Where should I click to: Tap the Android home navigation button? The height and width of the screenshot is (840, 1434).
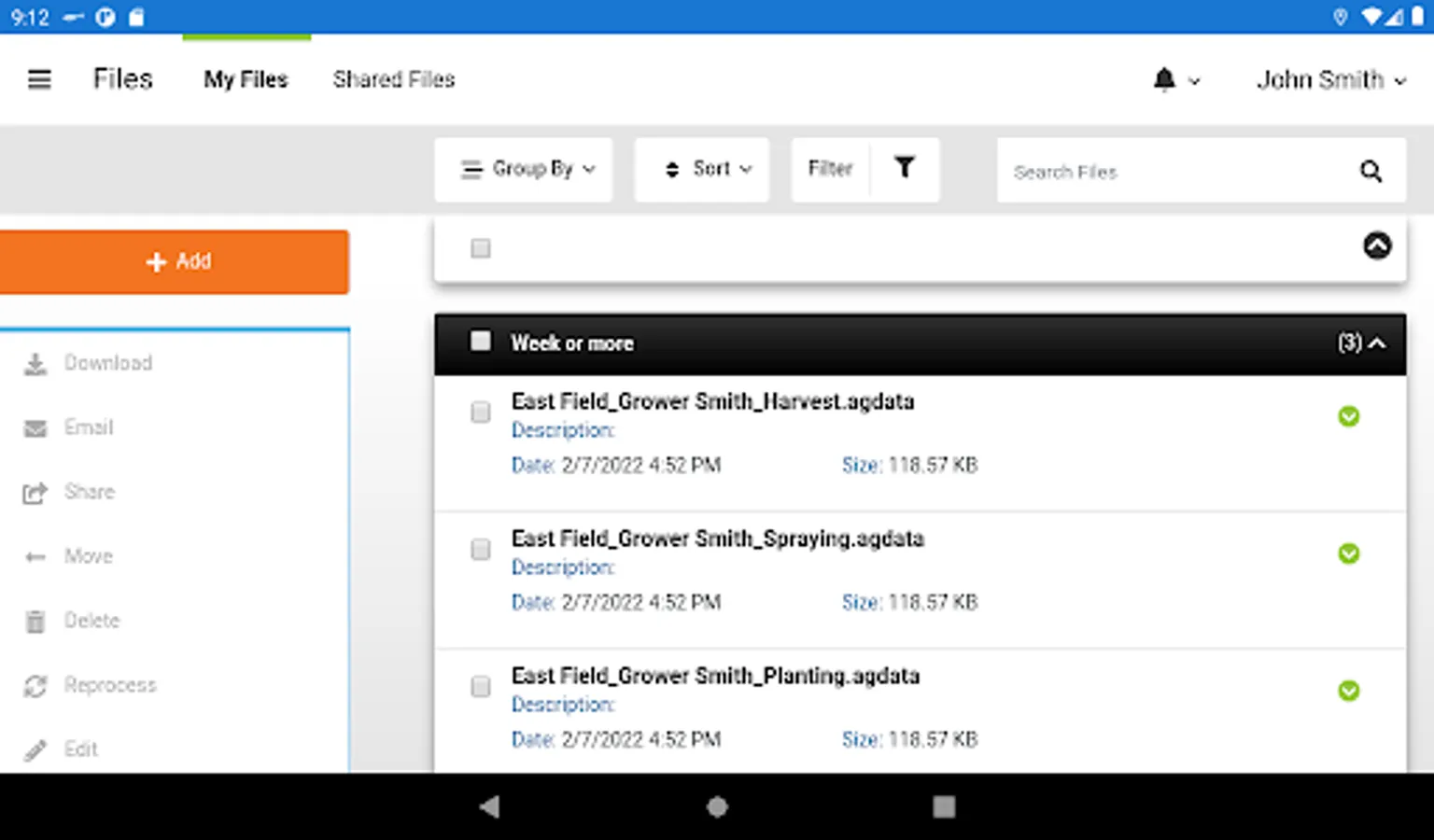click(x=717, y=806)
